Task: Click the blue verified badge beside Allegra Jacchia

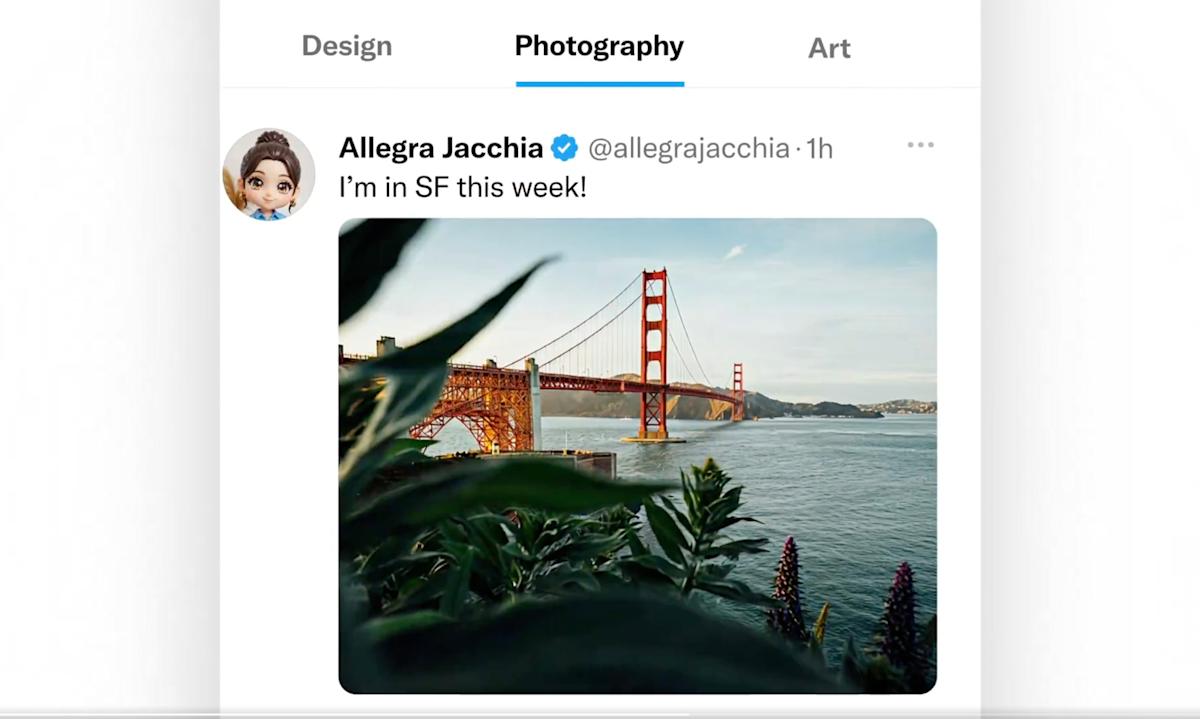Action: 565,149
